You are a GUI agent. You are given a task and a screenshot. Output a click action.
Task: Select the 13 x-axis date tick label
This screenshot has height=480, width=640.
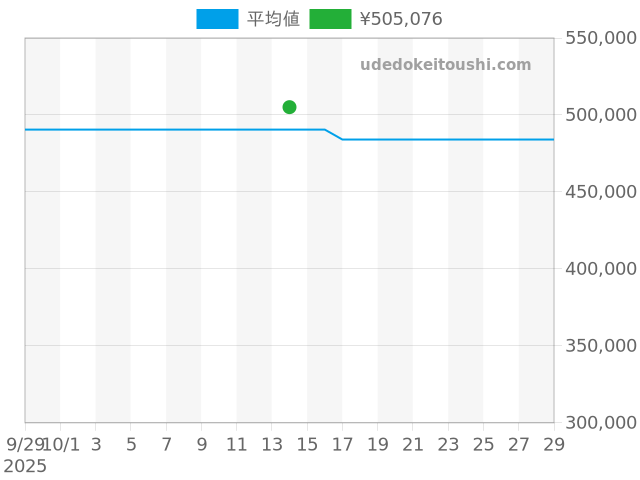[x=272, y=444]
